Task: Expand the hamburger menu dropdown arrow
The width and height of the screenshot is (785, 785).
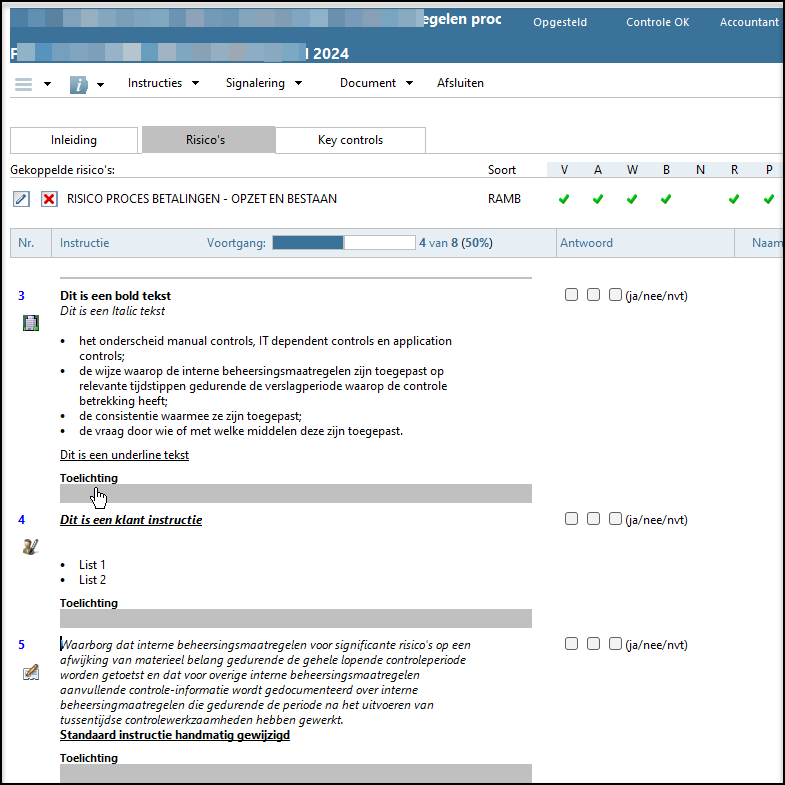Action: tap(48, 84)
